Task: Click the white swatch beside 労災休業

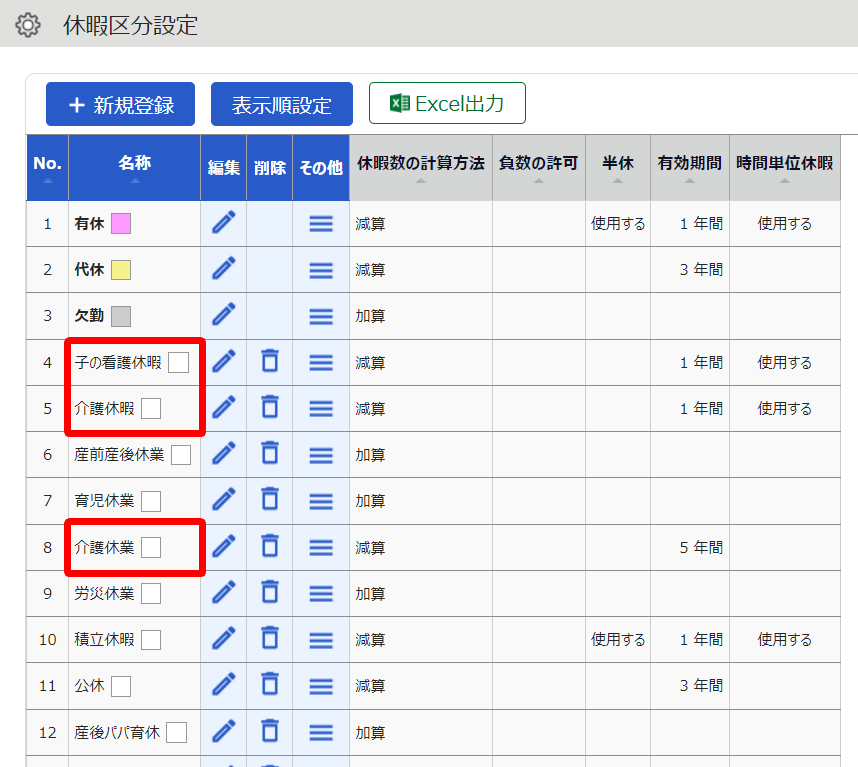Action: (151, 593)
